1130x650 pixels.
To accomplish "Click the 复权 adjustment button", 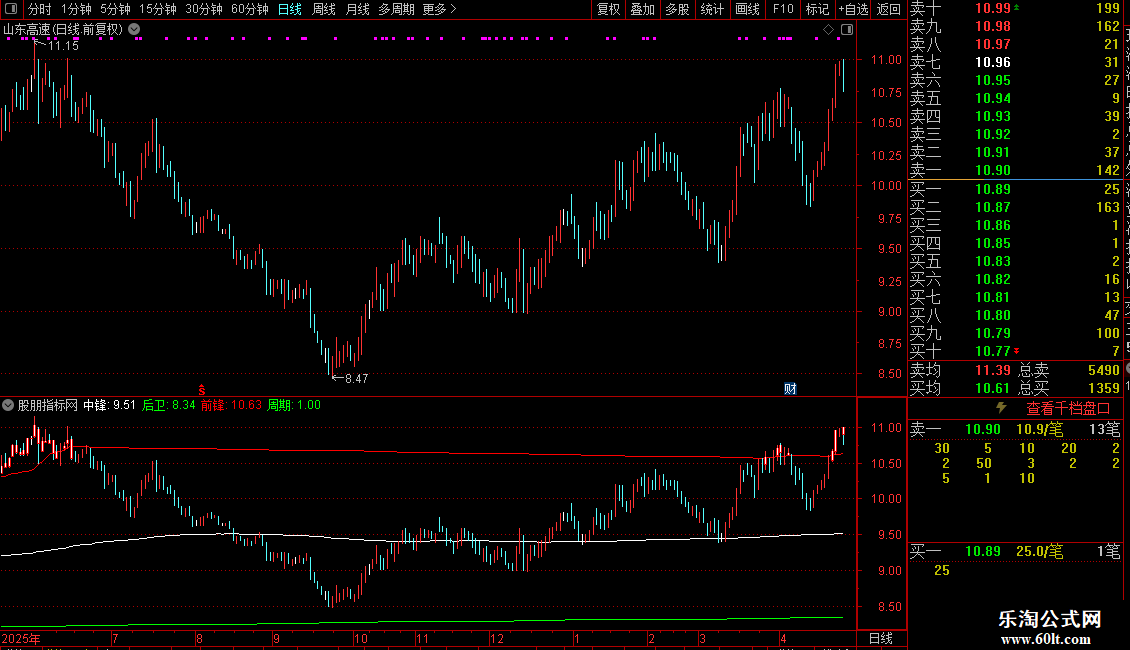I will click(x=608, y=9).
